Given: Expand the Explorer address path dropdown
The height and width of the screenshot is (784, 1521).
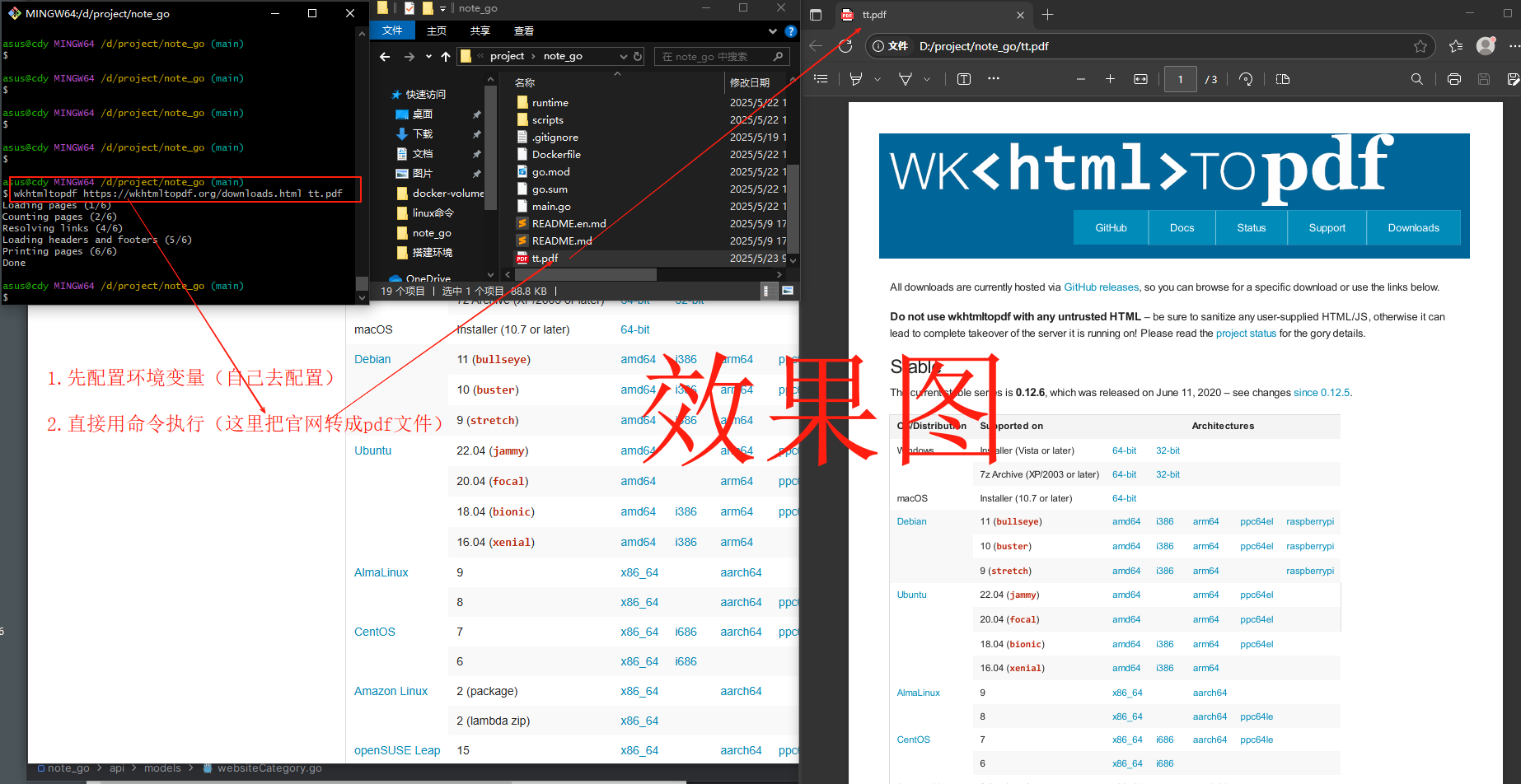Looking at the screenshot, I should click(x=623, y=56).
